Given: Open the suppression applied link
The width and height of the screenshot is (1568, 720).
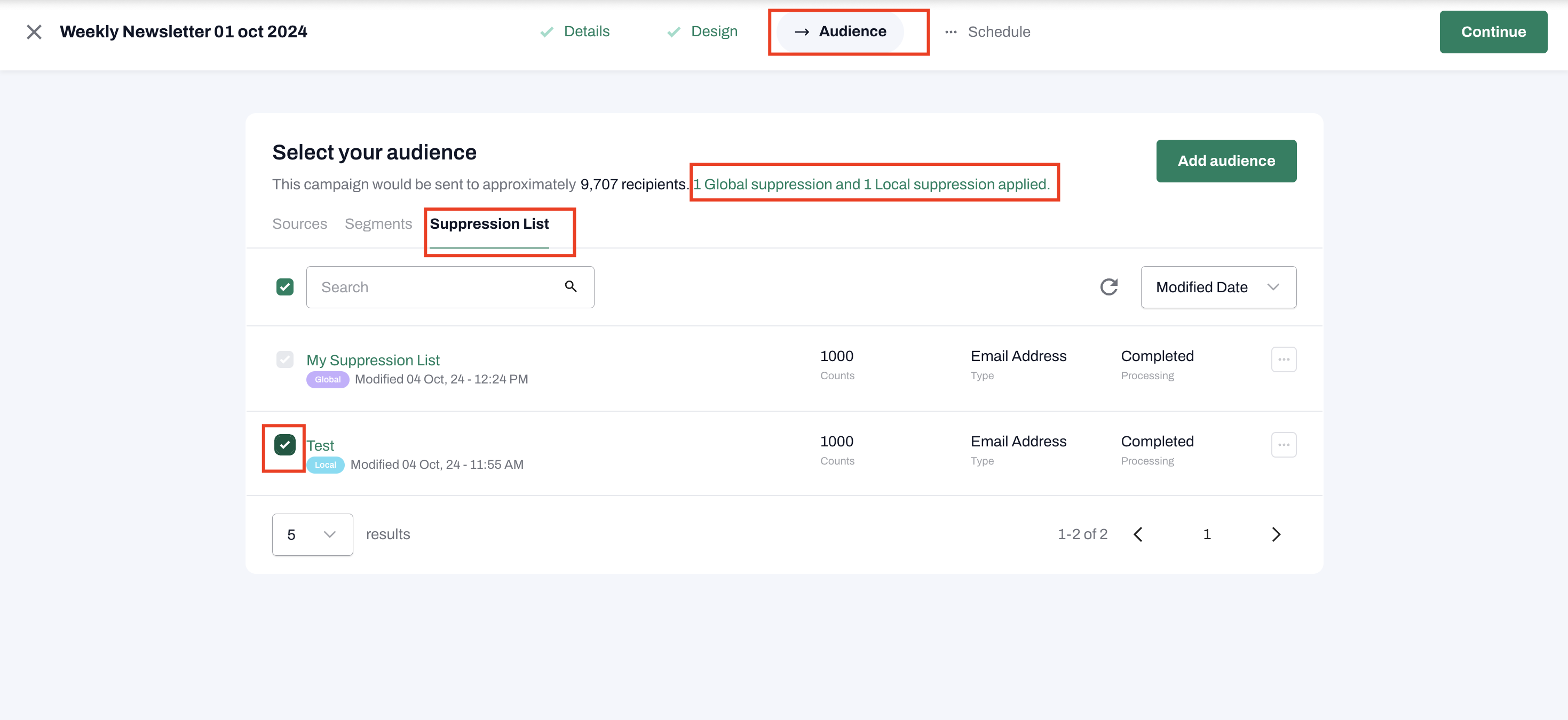Looking at the screenshot, I should (872, 184).
